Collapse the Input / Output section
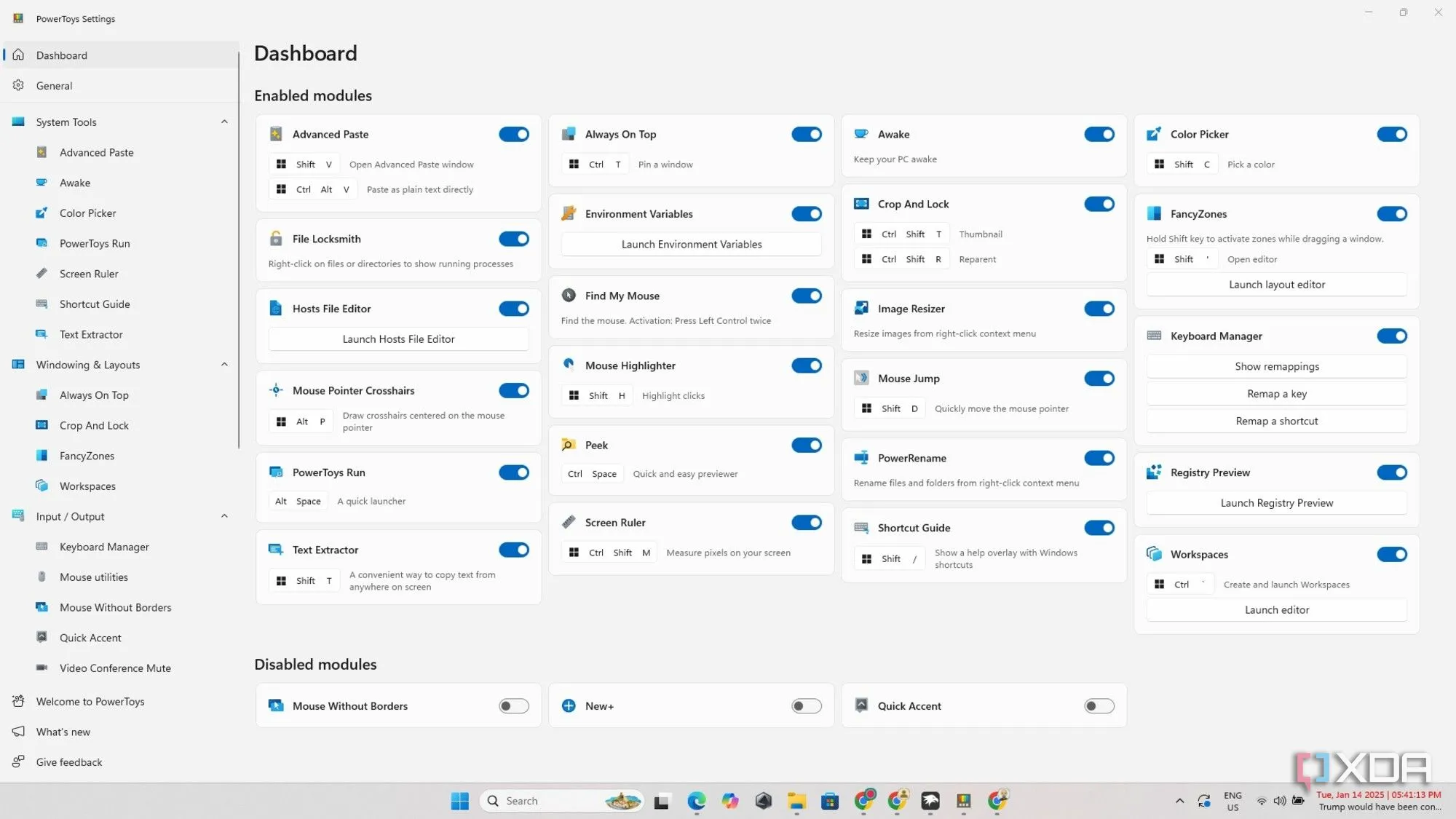The image size is (1456, 819). 224,516
